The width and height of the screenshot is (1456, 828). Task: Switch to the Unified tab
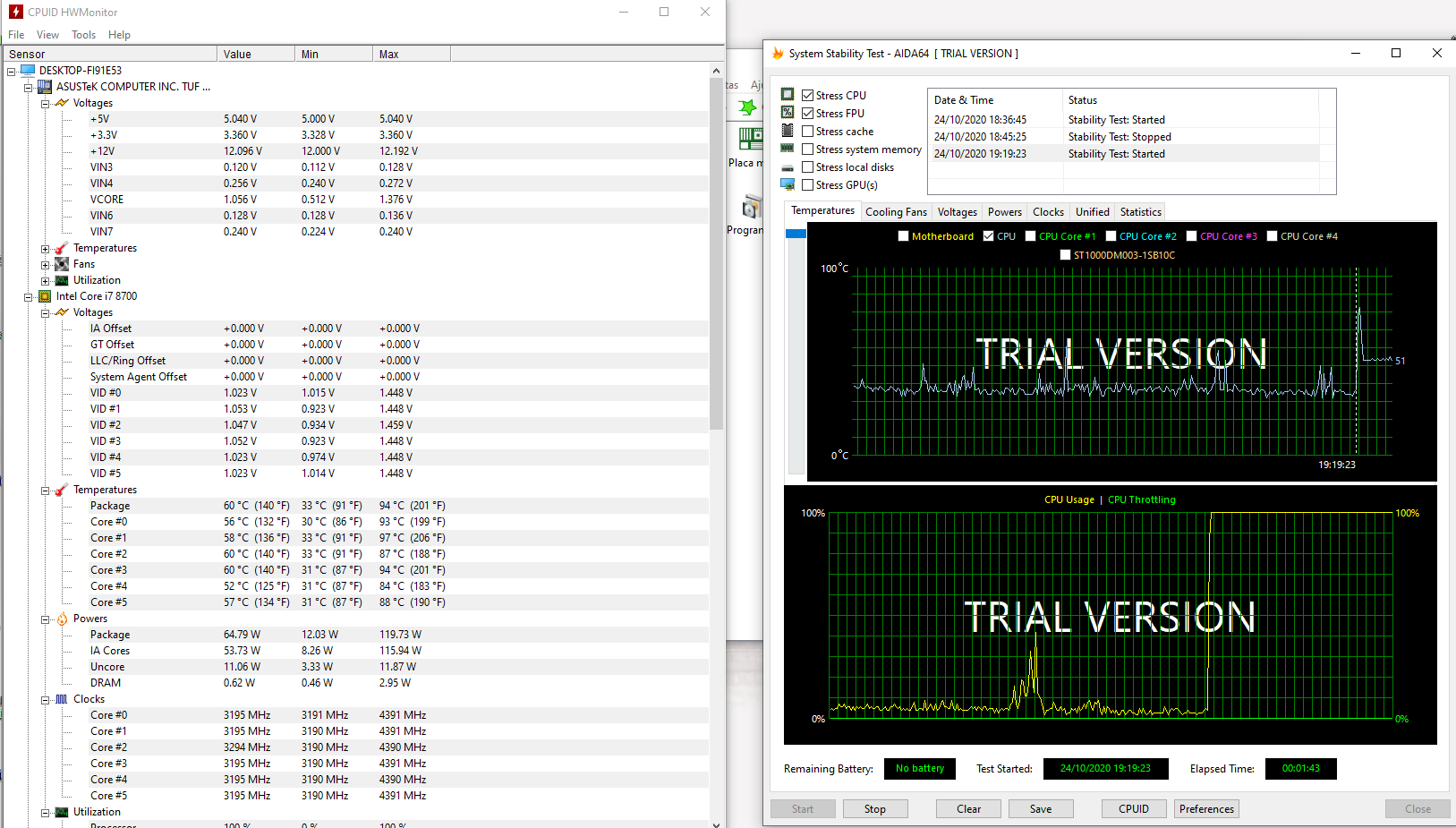pos(1092,212)
